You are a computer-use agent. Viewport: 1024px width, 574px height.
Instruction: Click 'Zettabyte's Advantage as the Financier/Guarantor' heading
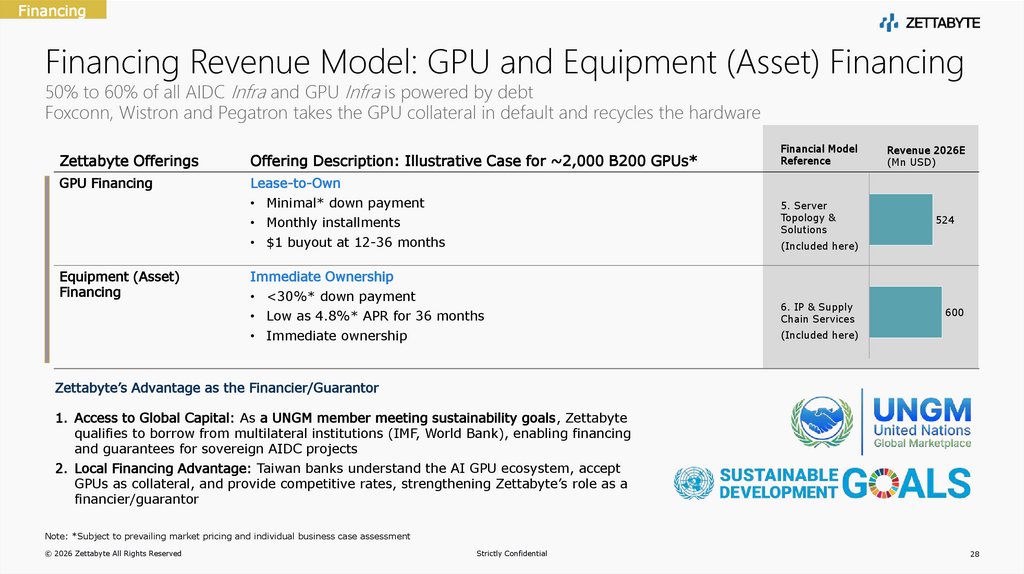[x=217, y=388]
